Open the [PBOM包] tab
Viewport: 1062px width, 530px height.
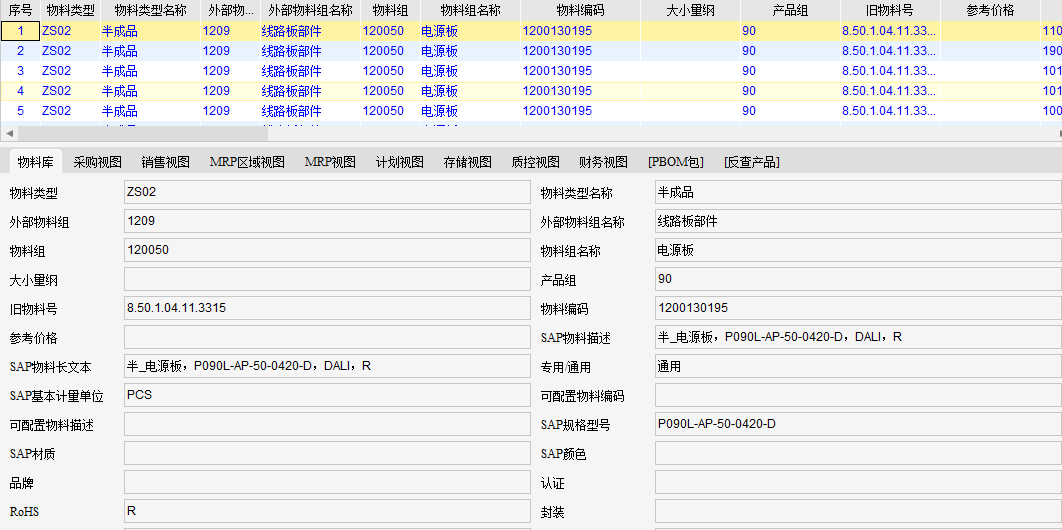[675, 162]
